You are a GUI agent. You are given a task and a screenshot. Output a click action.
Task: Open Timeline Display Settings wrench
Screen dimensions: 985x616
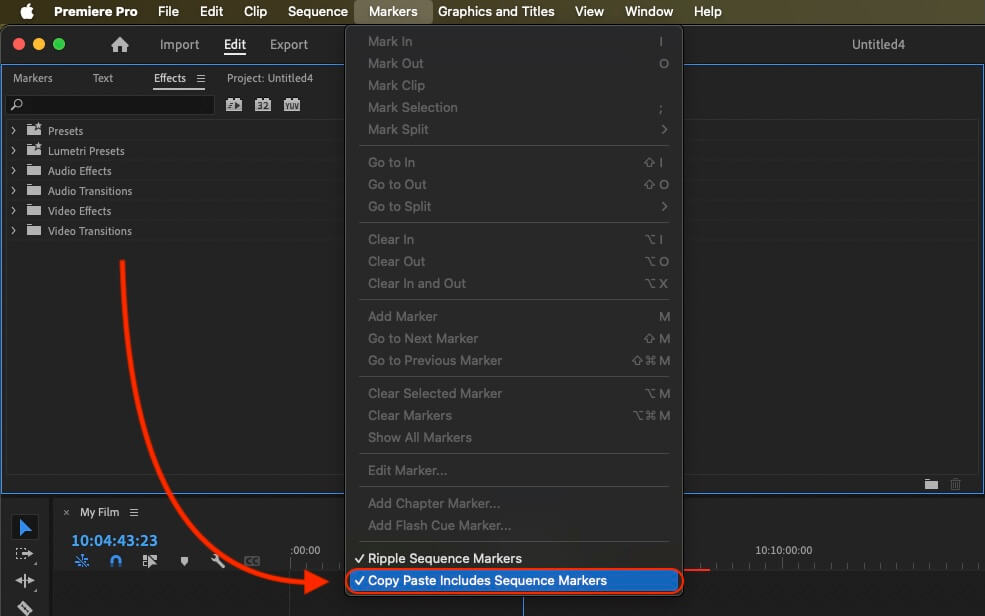(x=218, y=561)
